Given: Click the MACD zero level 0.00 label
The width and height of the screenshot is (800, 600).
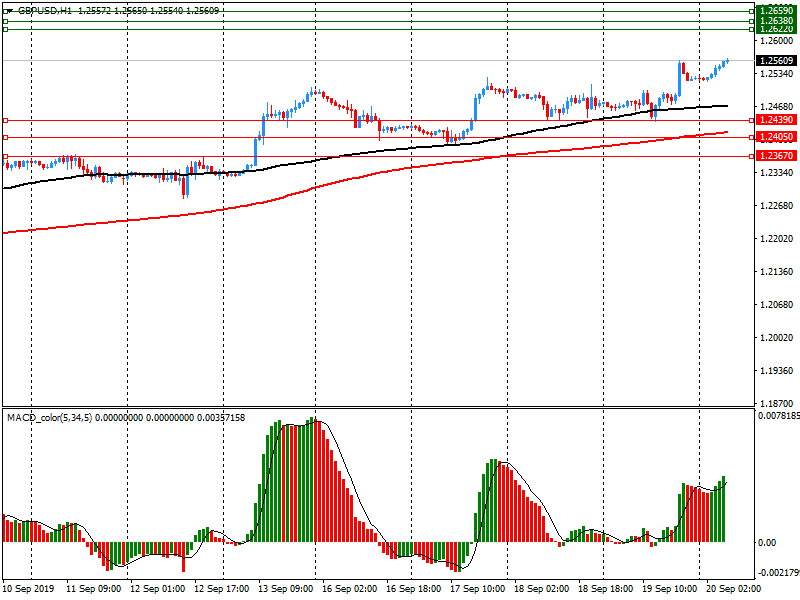Looking at the screenshot, I should (767, 542).
